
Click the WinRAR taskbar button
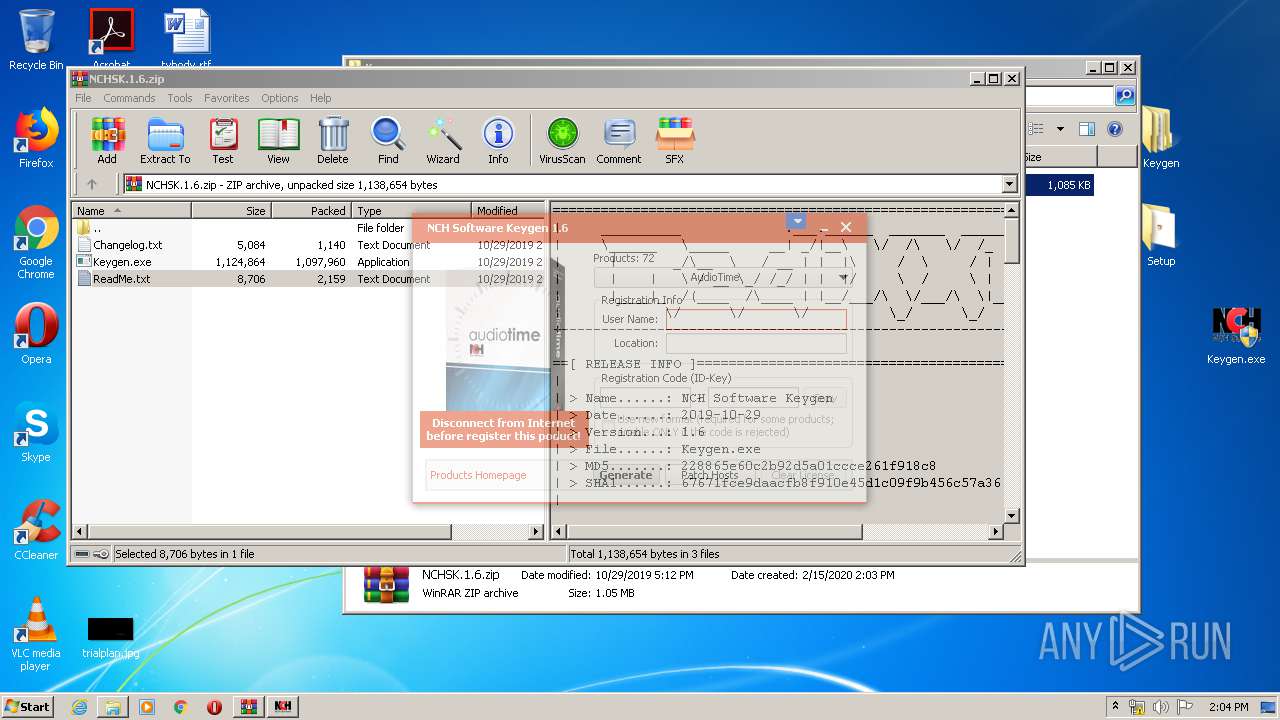click(248, 706)
